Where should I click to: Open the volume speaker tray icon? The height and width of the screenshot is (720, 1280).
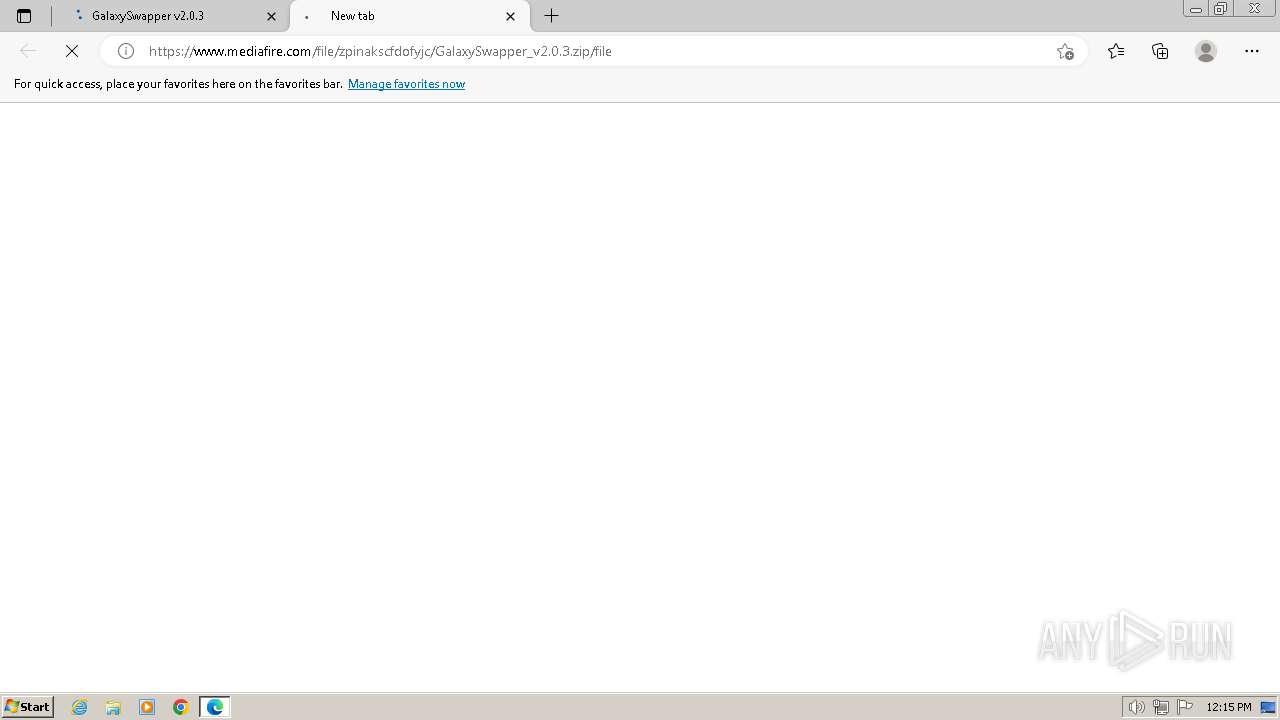[1136, 707]
